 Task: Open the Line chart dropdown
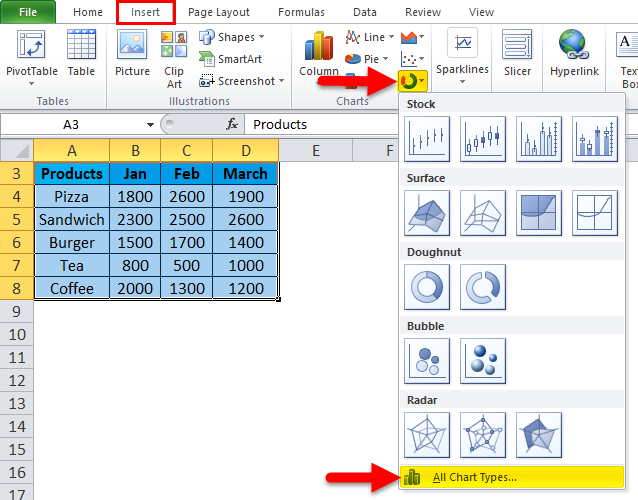(x=369, y=37)
